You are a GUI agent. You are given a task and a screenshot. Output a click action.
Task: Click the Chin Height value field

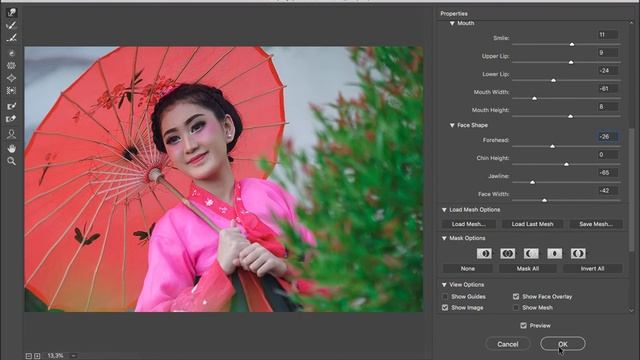608,155
